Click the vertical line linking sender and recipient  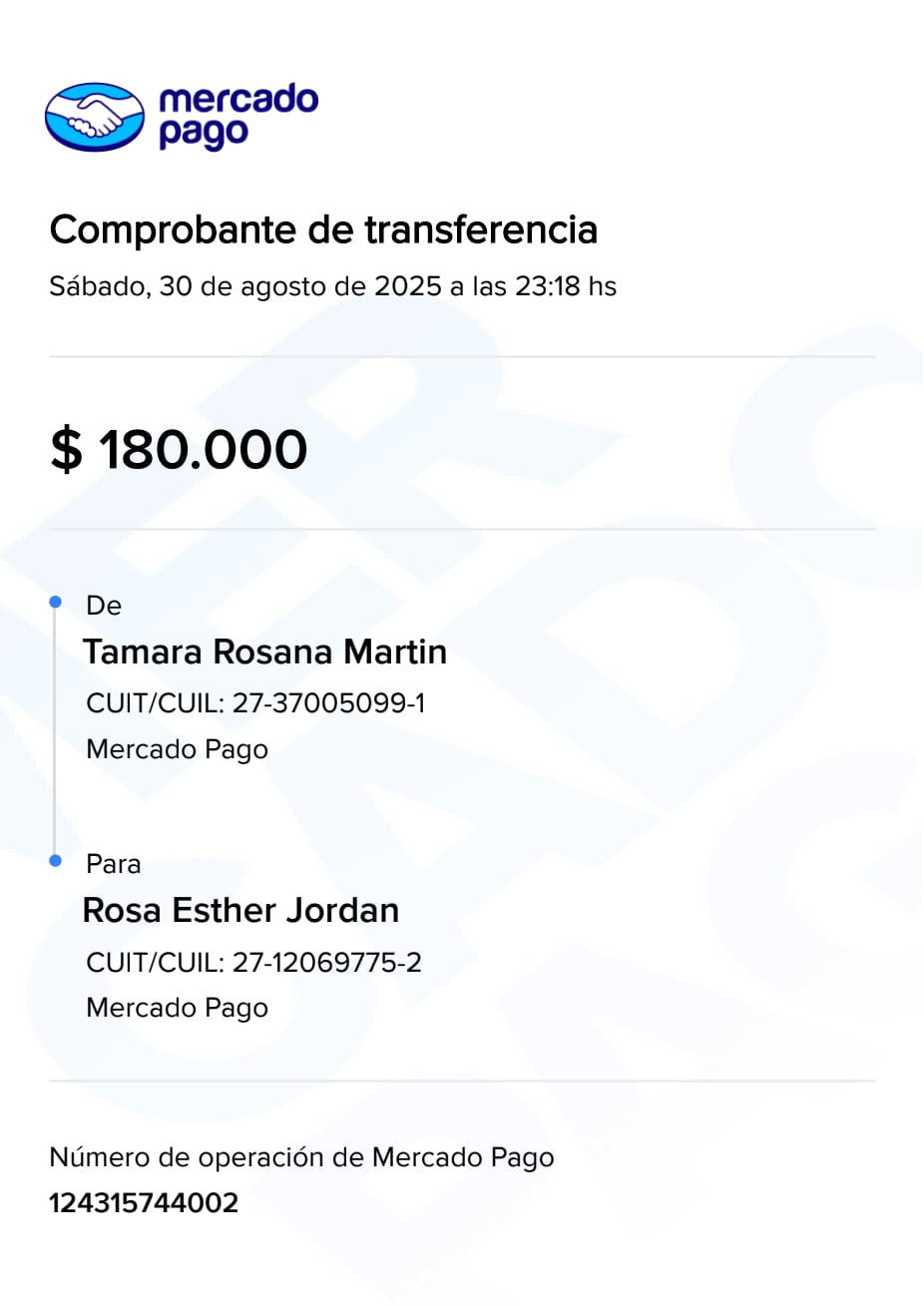[x=55, y=733]
